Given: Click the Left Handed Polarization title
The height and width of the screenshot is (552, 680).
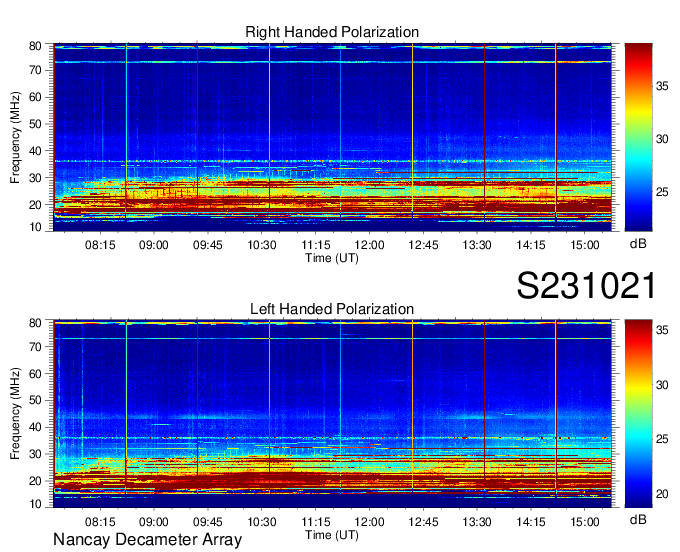Looking at the screenshot, I should [332, 309].
